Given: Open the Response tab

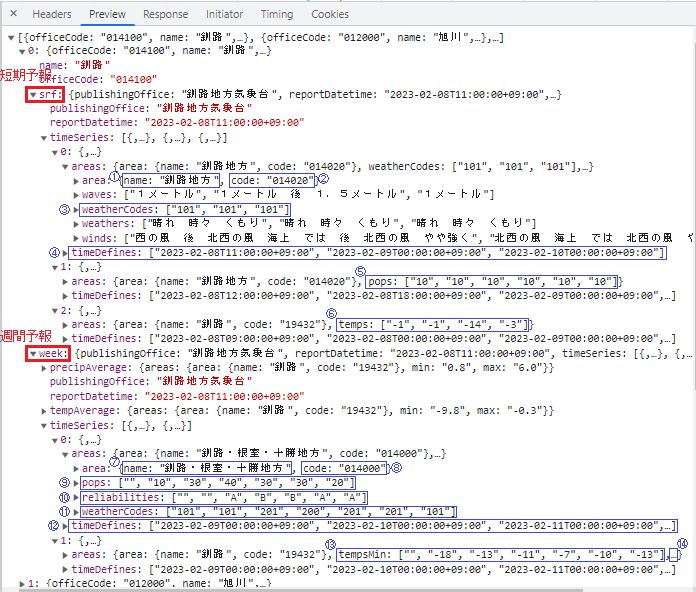Looking at the screenshot, I should click(166, 14).
